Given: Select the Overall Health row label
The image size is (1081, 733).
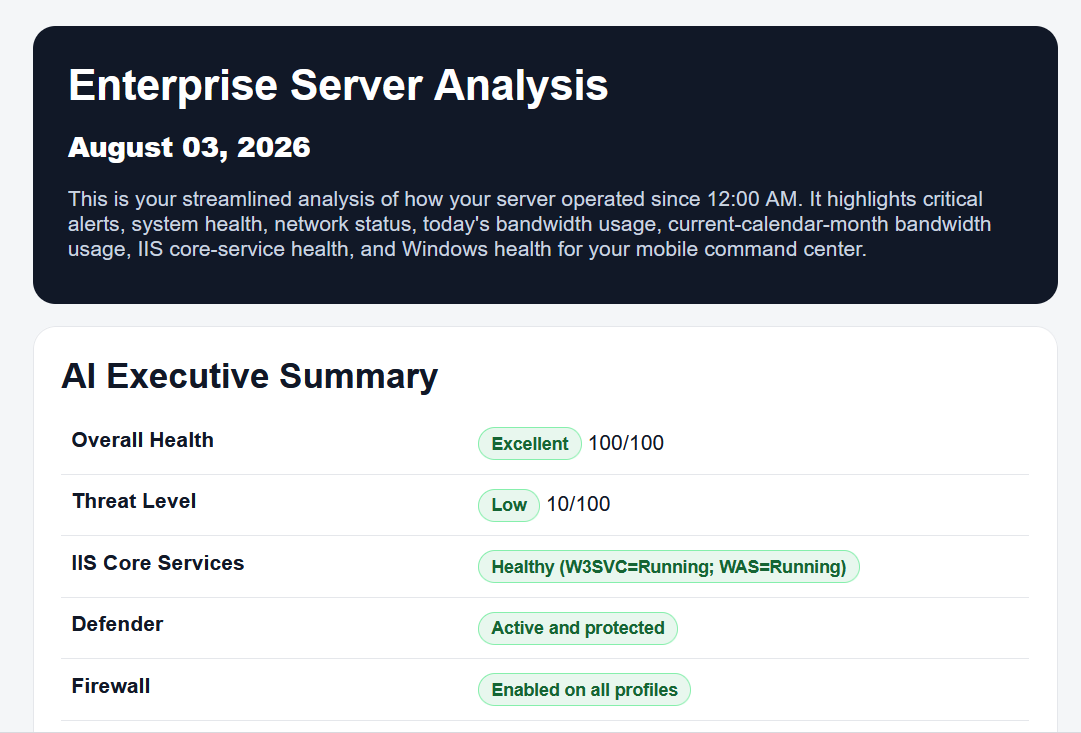Looking at the screenshot, I should [143, 440].
